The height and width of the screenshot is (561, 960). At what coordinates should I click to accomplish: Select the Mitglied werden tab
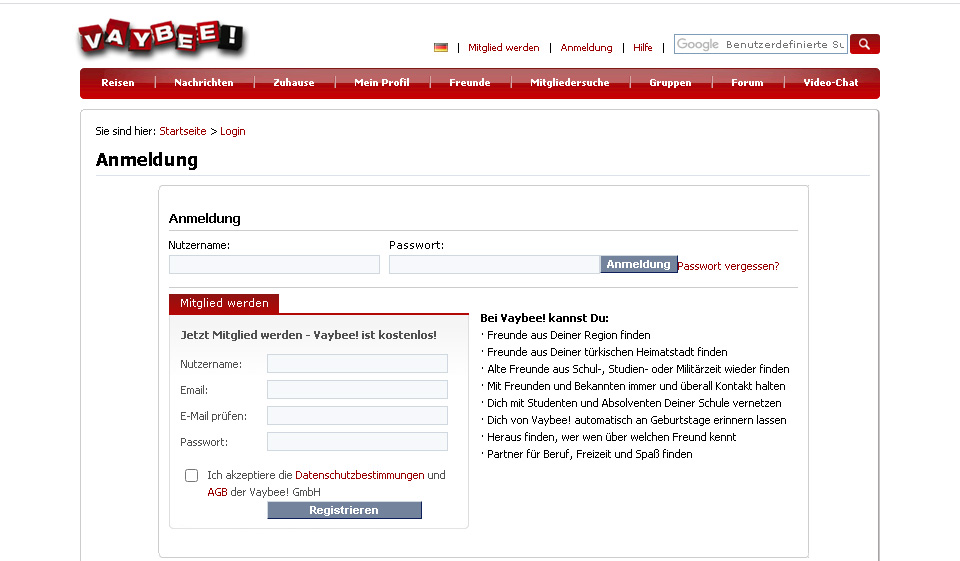pyautogui.click(x=224, y=303)
